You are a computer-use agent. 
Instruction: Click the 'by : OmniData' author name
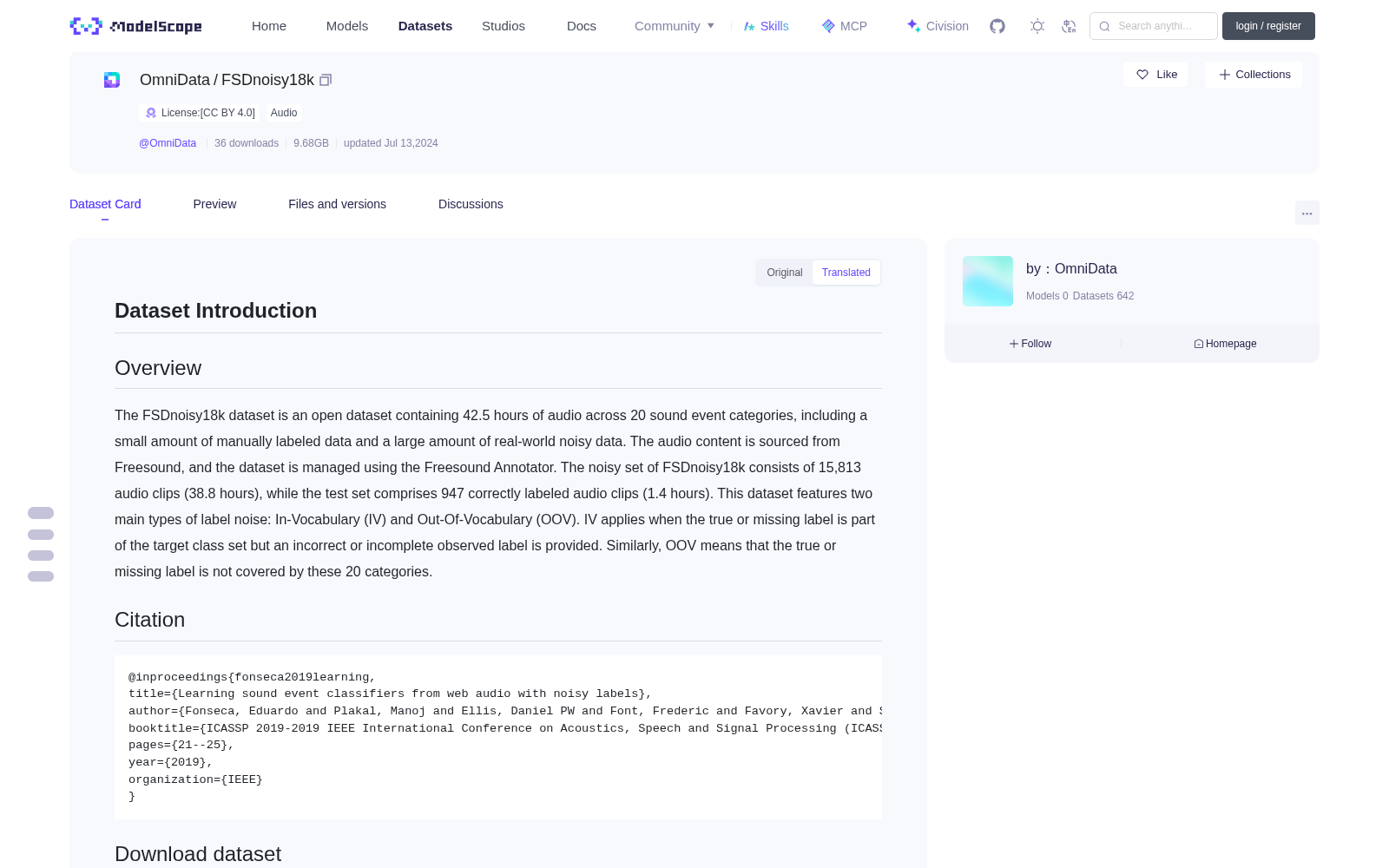(1071, 269)
